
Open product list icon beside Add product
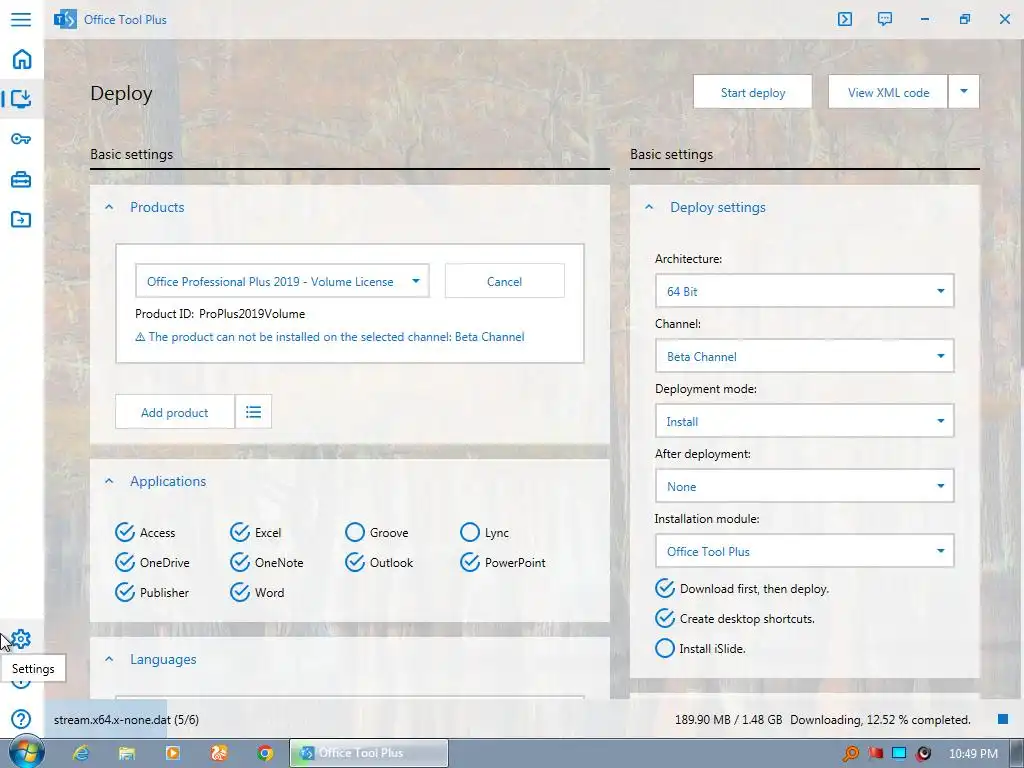click(x=253, y=412)
